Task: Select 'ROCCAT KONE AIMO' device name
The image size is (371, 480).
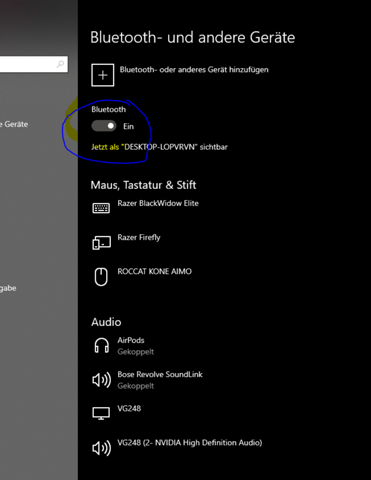Action: click(x=155, y=271)
